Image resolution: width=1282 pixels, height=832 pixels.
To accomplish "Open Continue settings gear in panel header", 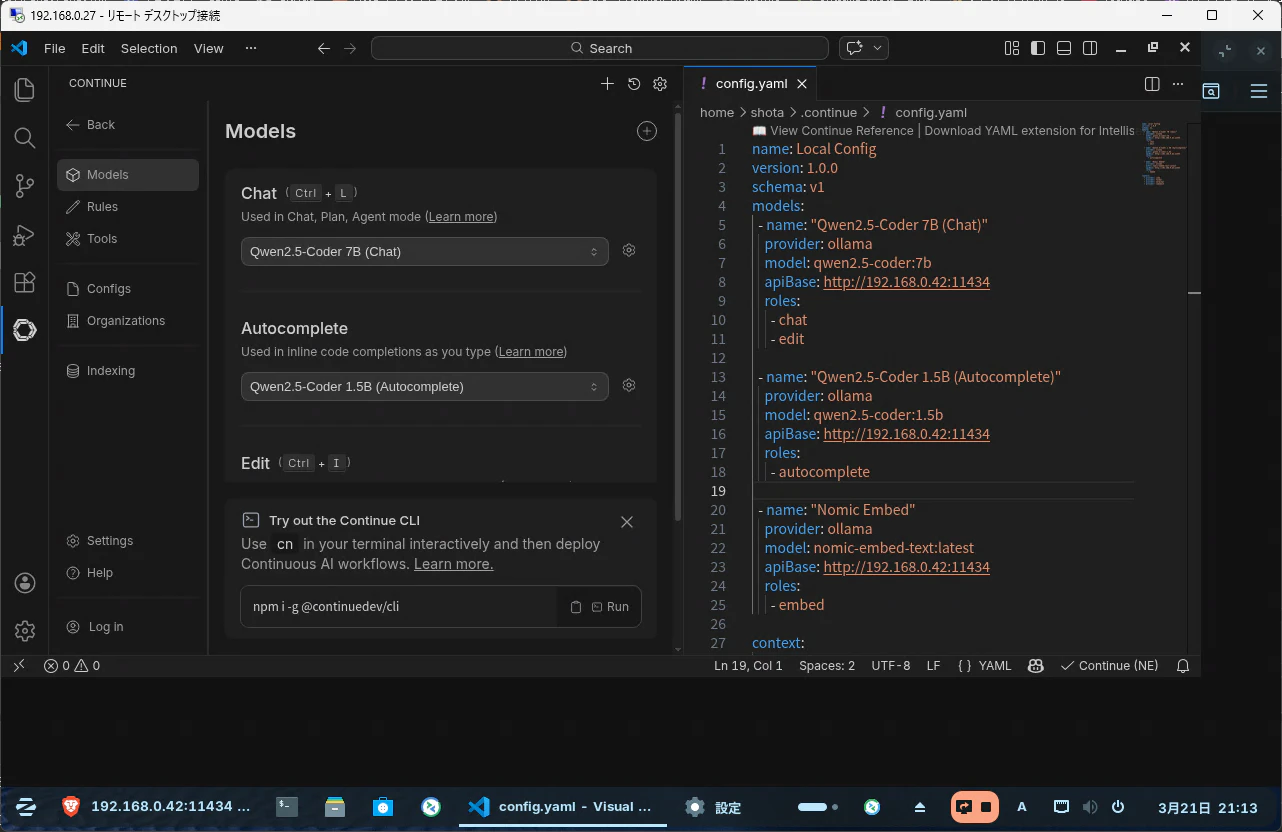I will (660, 84).
